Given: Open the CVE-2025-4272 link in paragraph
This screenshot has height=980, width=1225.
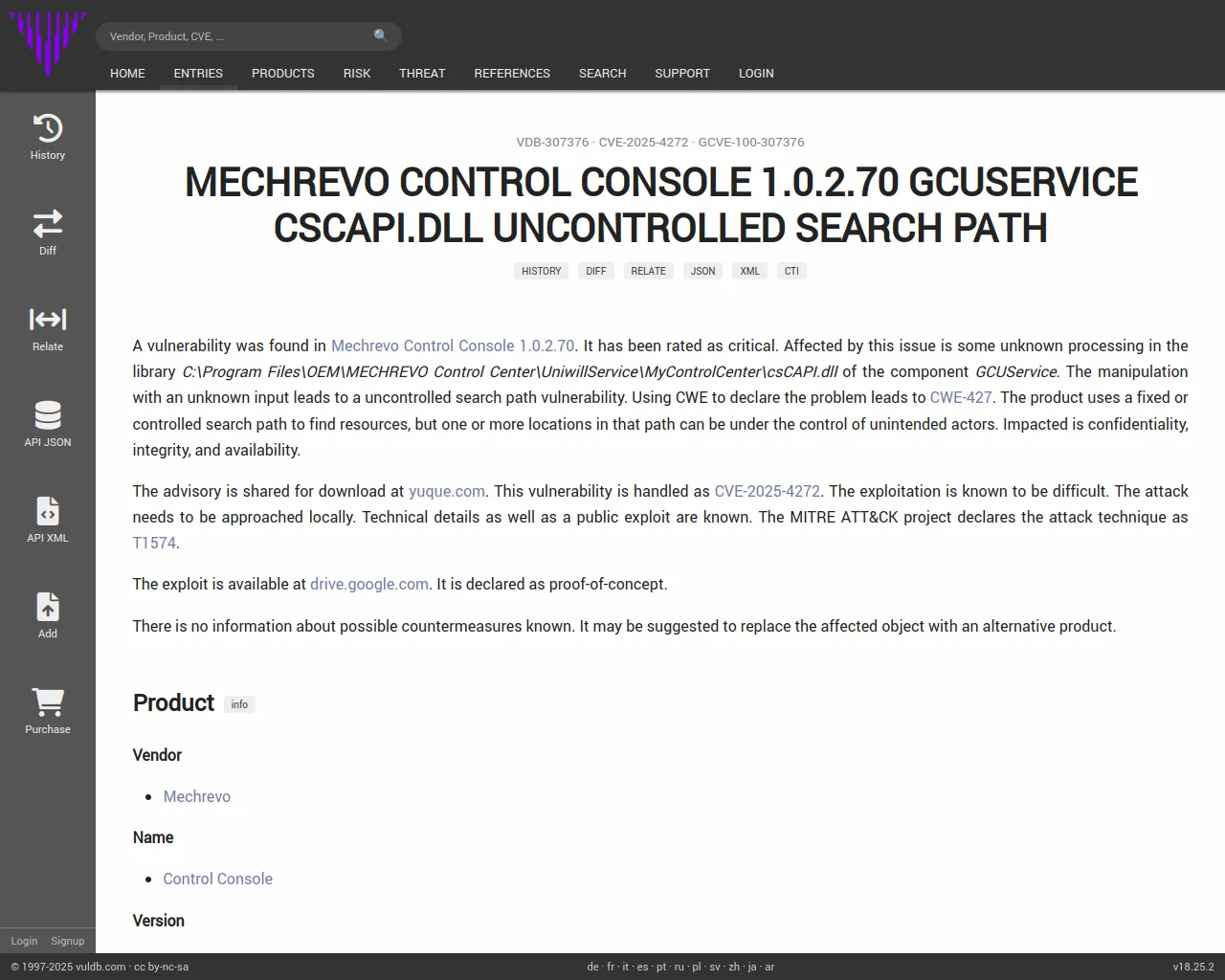Looking at the screenshot, I should [x=768, y=491].
